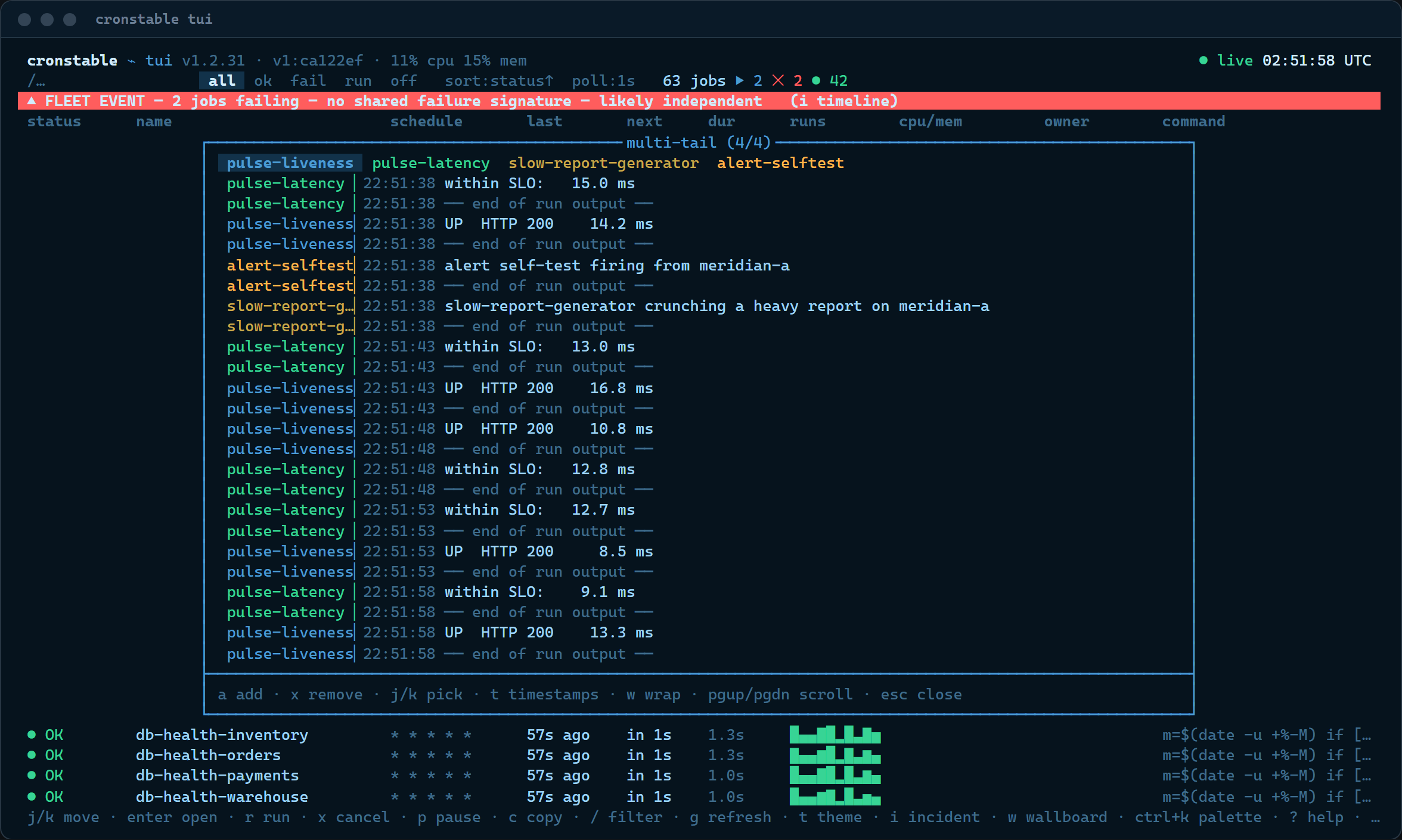
Task: Click the runs sparkline for db-health-warehouse
Action: tap(835, 797)
